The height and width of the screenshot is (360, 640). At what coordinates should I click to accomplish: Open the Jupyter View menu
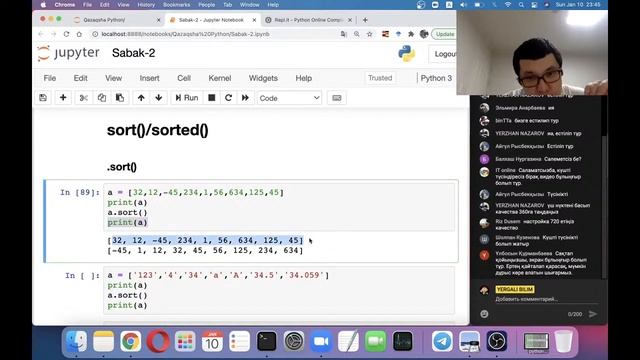coord(113,78)
